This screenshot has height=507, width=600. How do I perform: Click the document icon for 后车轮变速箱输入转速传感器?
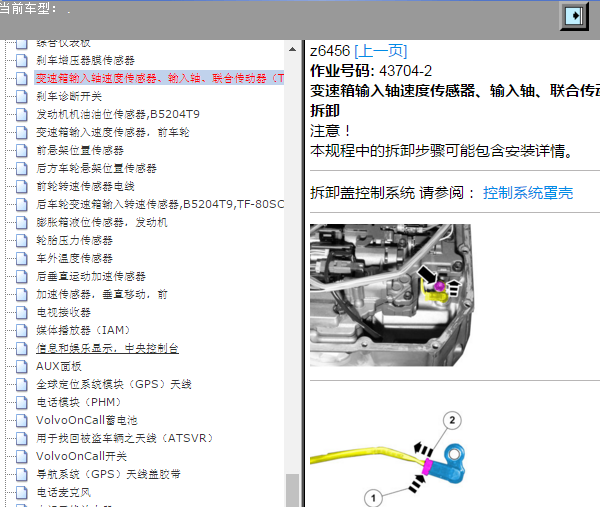pos(21,204)
